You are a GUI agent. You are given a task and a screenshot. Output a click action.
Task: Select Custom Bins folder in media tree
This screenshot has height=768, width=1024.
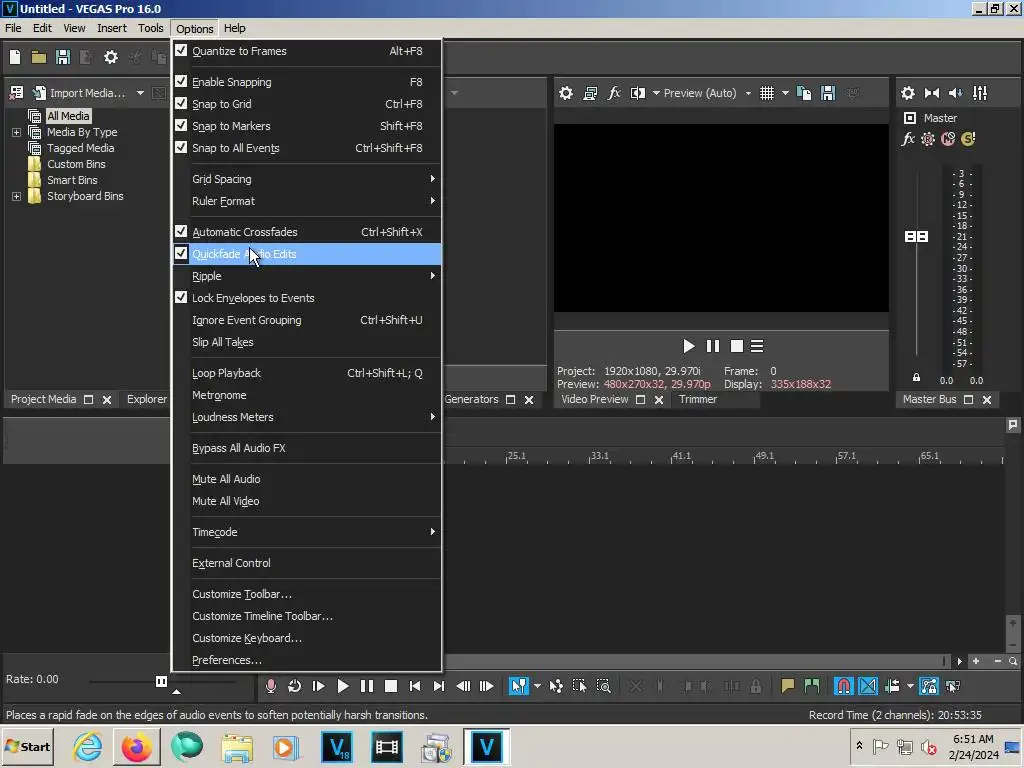coord(76,164)
